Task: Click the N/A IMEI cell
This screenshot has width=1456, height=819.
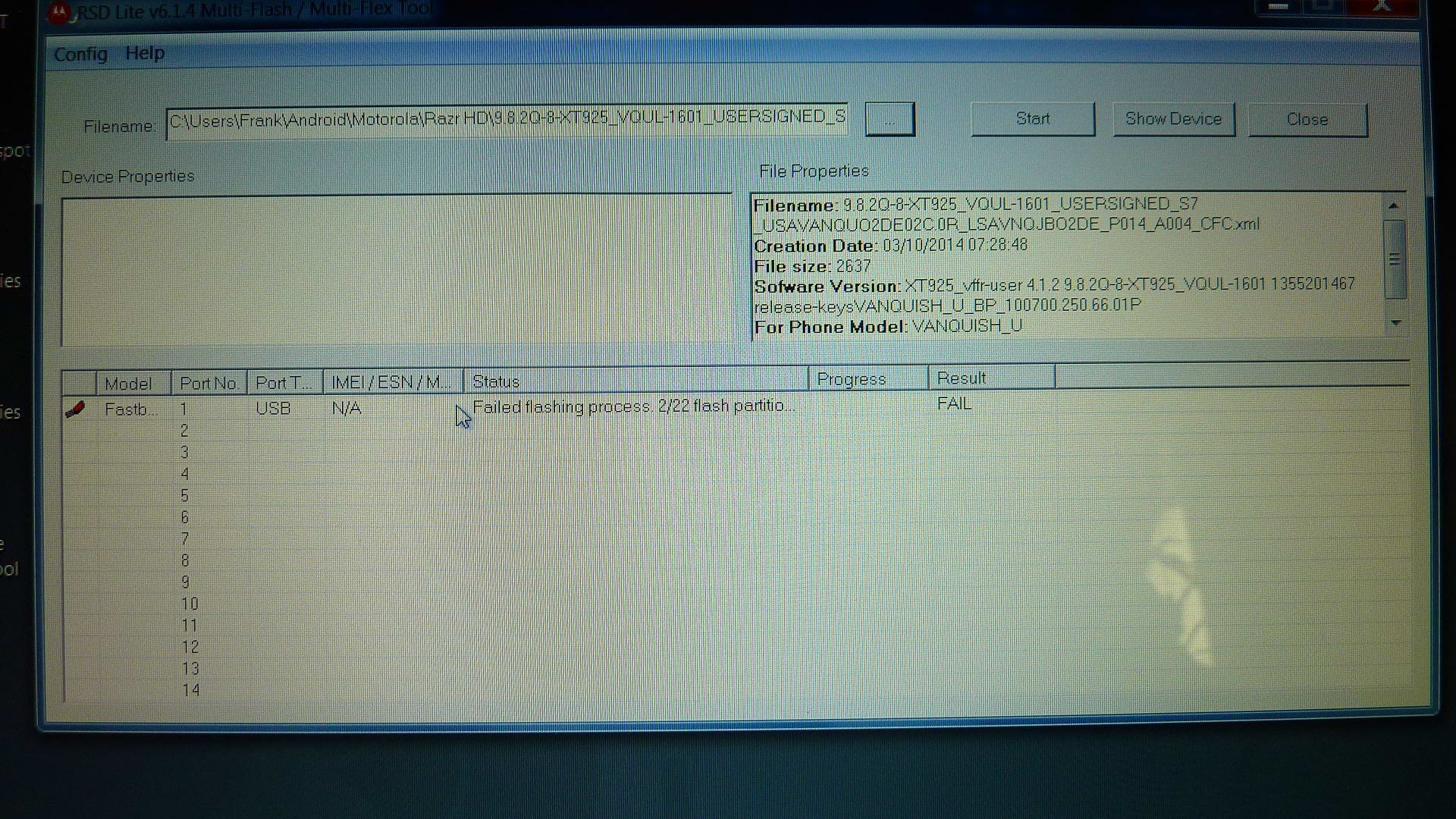Action: pyautogui.click(x=346, y=408)
